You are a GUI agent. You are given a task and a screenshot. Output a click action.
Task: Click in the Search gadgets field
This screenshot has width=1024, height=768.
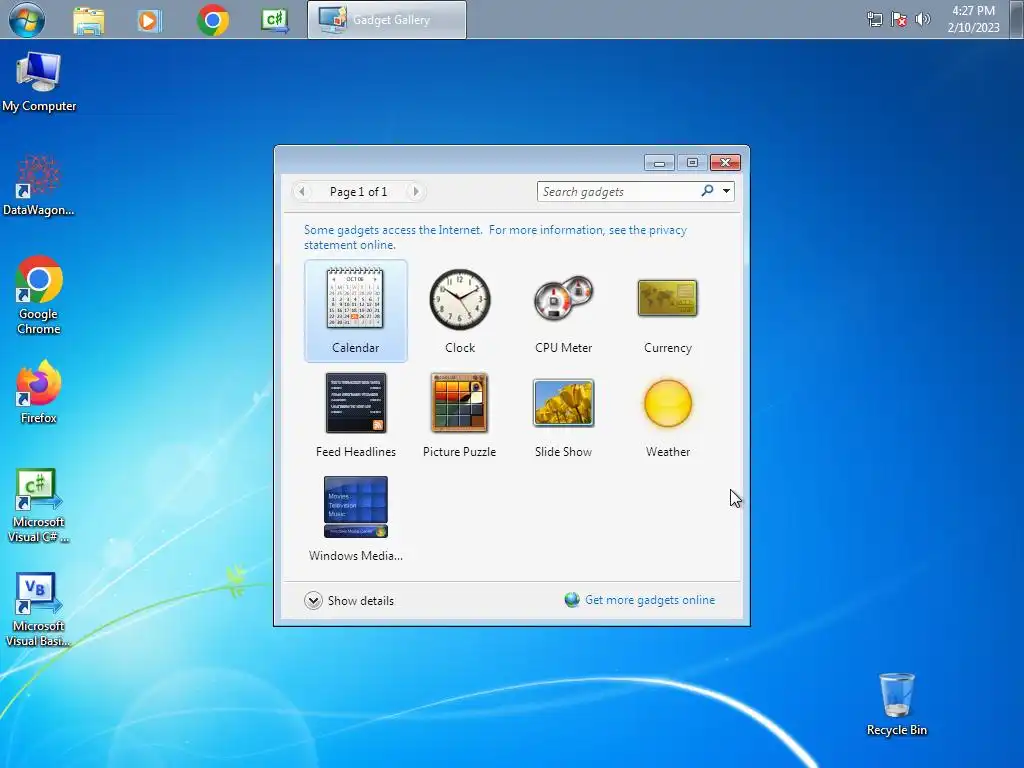click(x=618, y=191)
